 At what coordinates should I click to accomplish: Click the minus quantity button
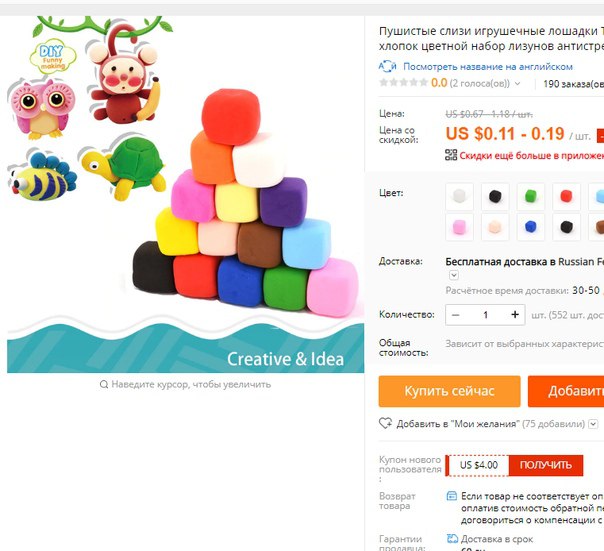455,315
